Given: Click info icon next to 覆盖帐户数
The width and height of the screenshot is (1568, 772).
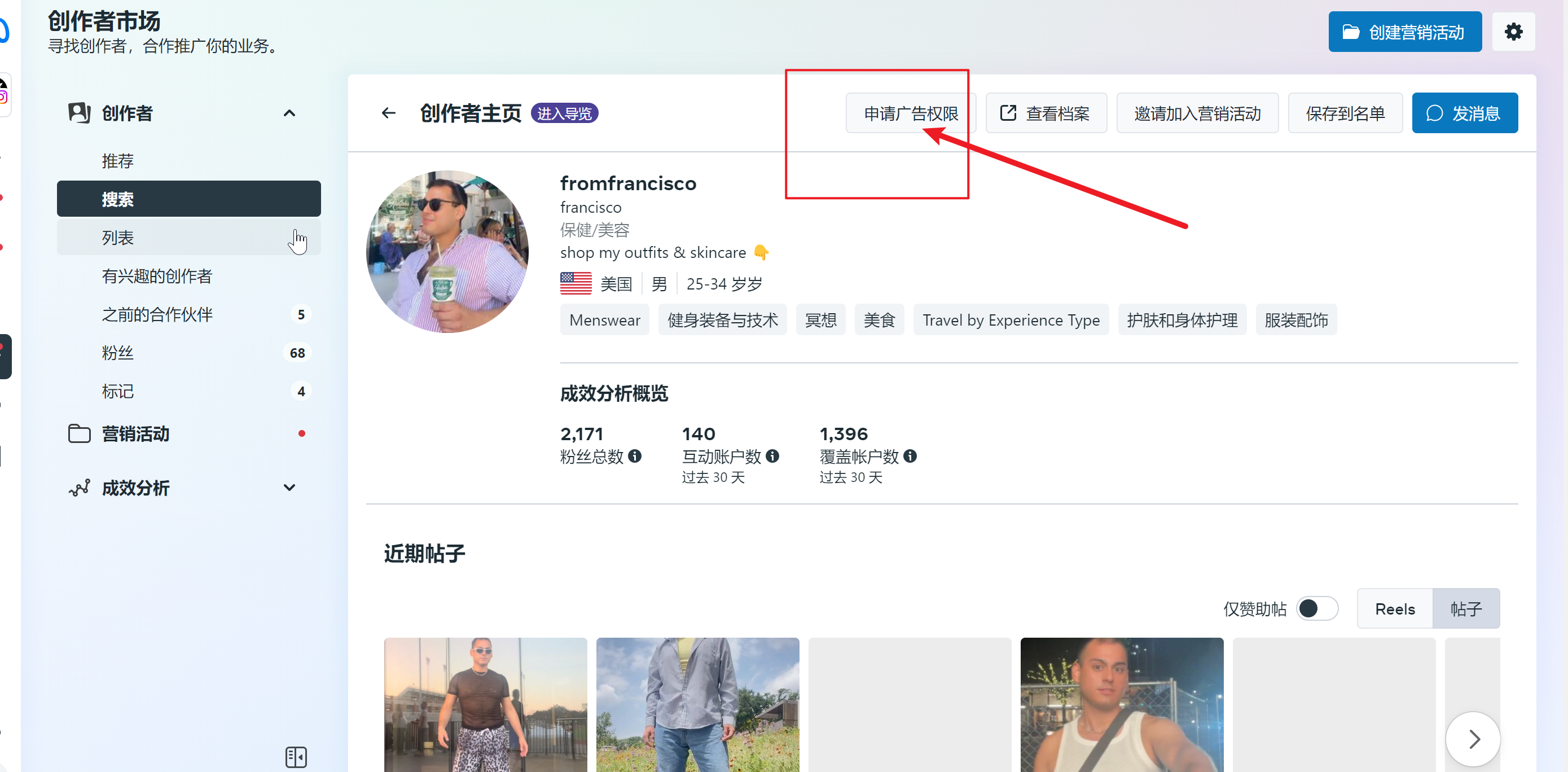Looking at the screenshot, I should (910, 456).
